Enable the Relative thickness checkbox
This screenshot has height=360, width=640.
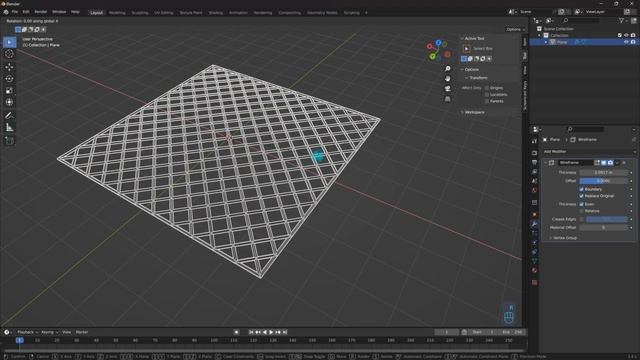point(582,211)
